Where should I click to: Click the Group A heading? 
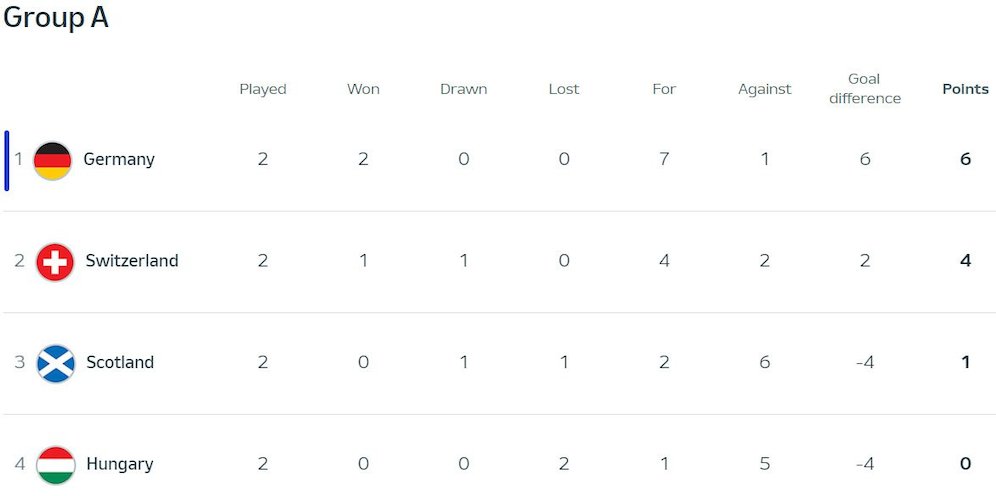click(56, 19)
